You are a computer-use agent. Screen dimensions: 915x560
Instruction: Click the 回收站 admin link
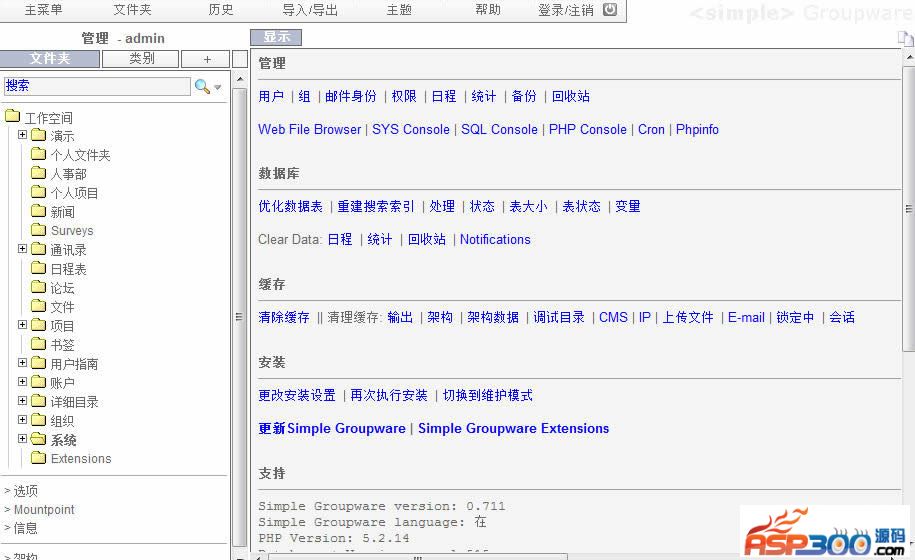tap(571, 96)
